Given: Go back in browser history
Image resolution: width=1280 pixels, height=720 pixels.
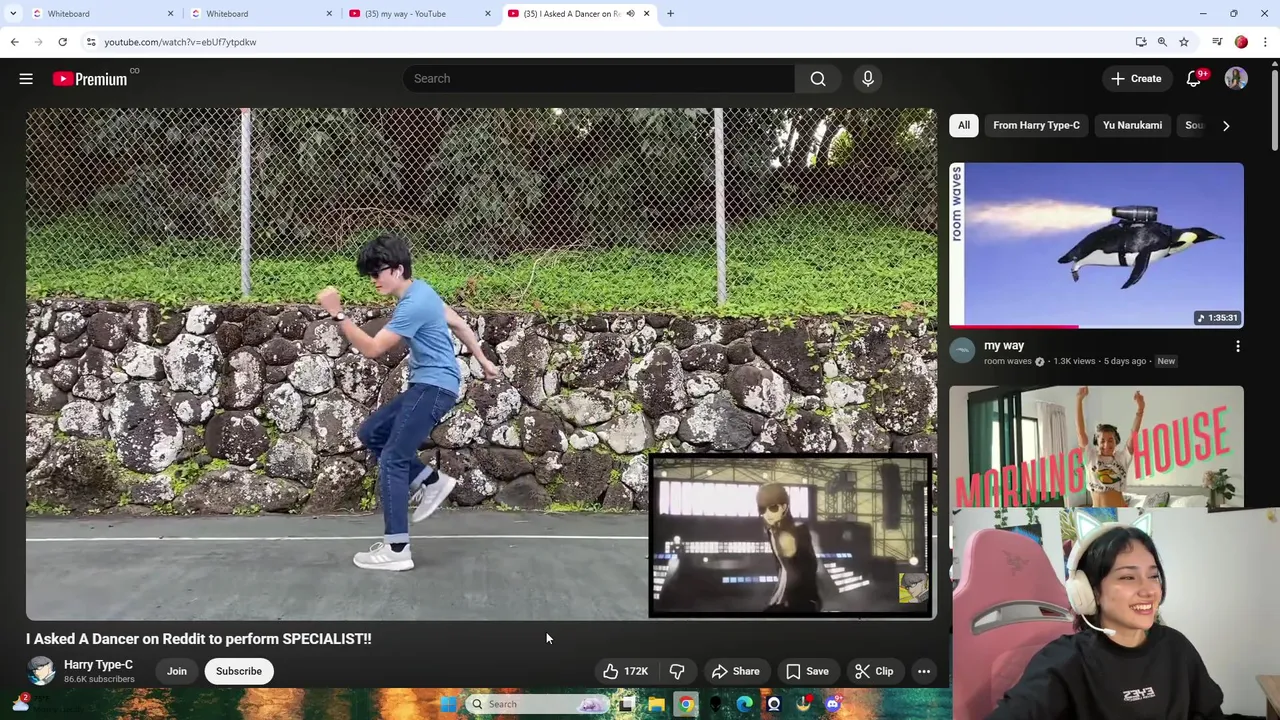Looking at the screenshot, I should 14,42.
